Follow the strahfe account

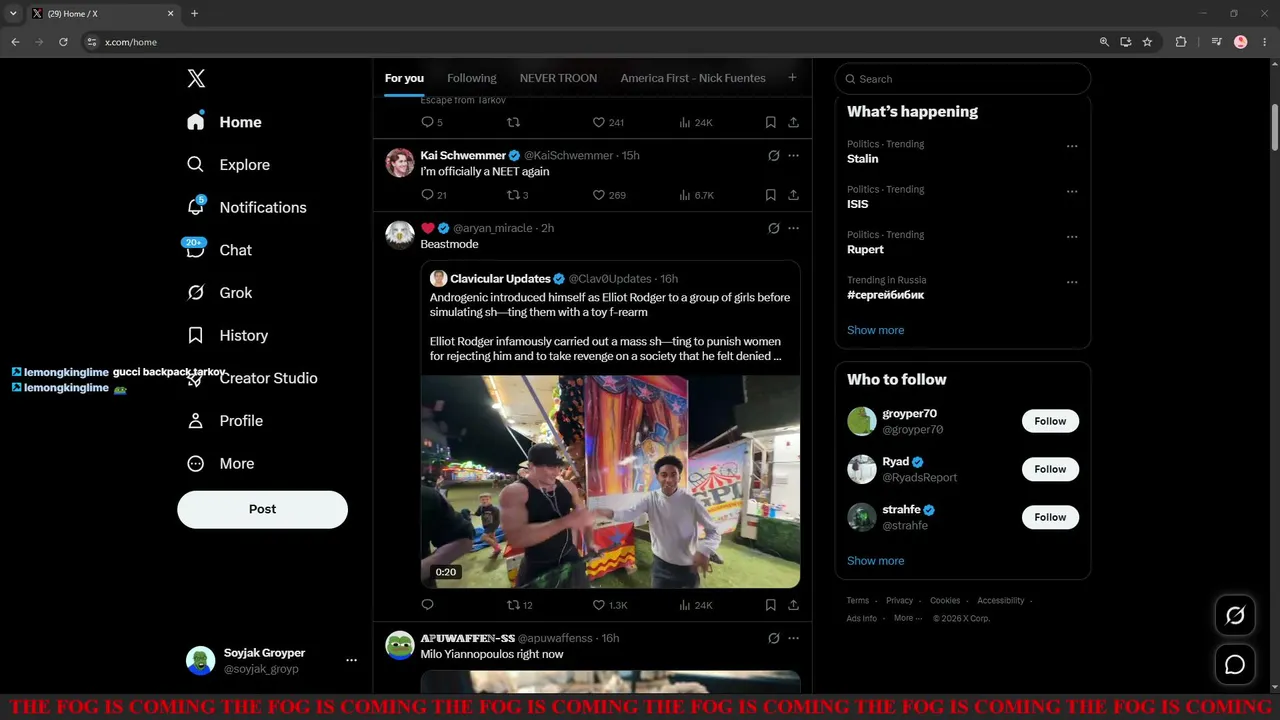[1050, 517]
